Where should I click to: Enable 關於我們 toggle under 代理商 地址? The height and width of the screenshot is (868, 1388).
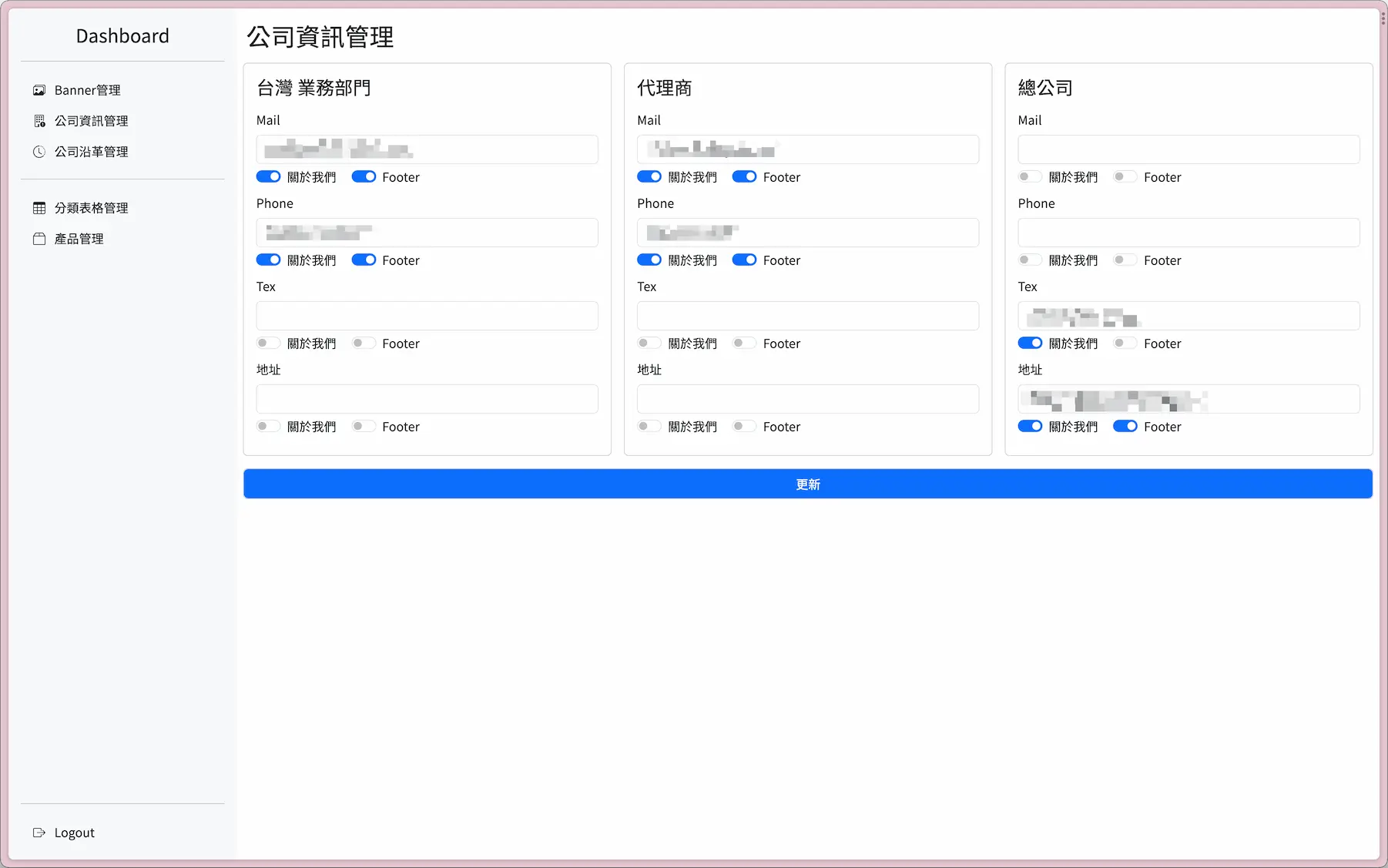pos(649,427)
